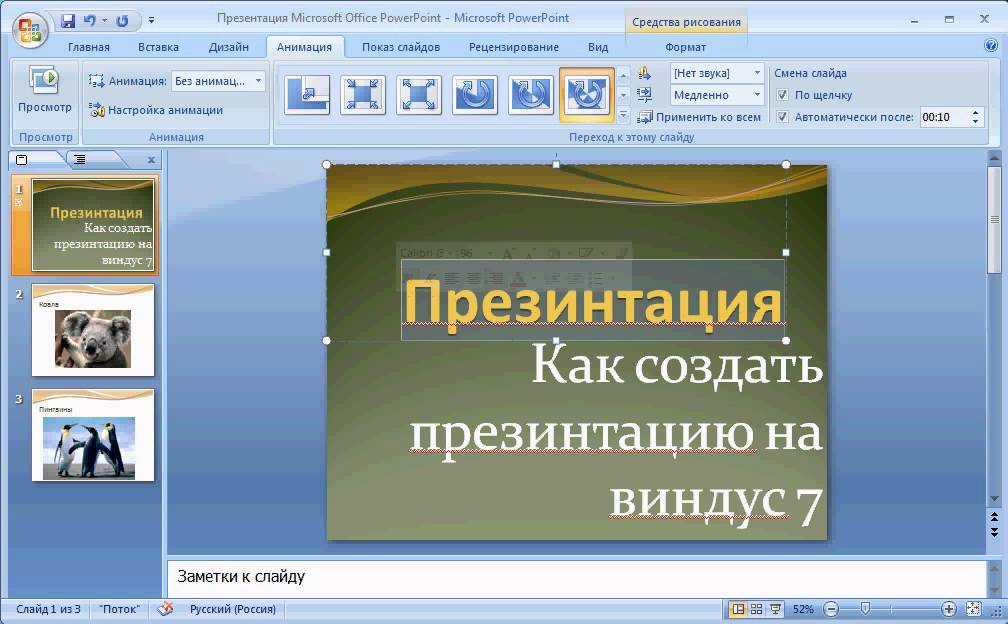This screenshot has height=624, width=1008.
Task: Open the Без анимации dropdown
Action: coord(218,81)
